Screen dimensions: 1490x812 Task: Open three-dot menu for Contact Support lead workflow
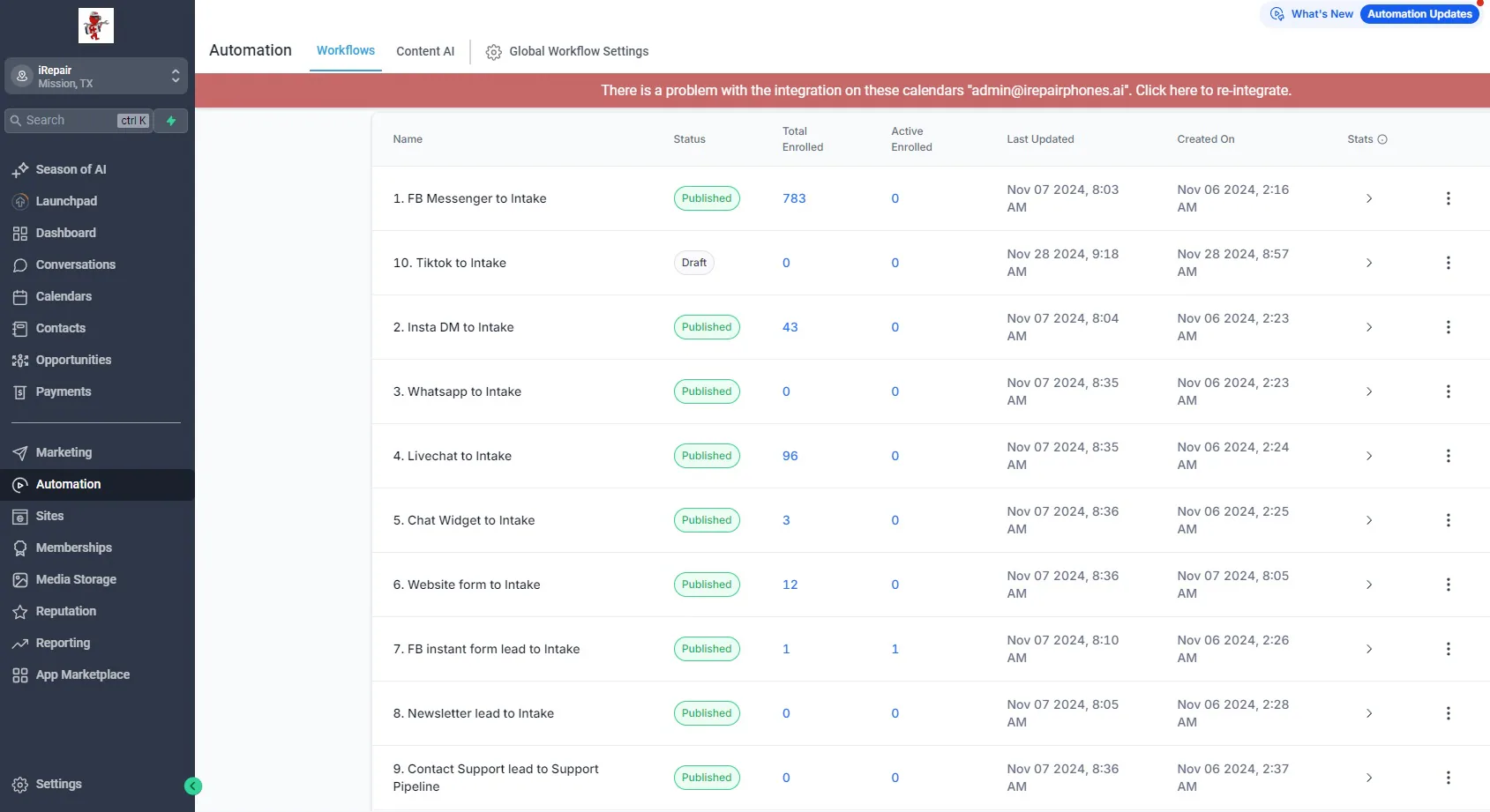point(1448,778)
